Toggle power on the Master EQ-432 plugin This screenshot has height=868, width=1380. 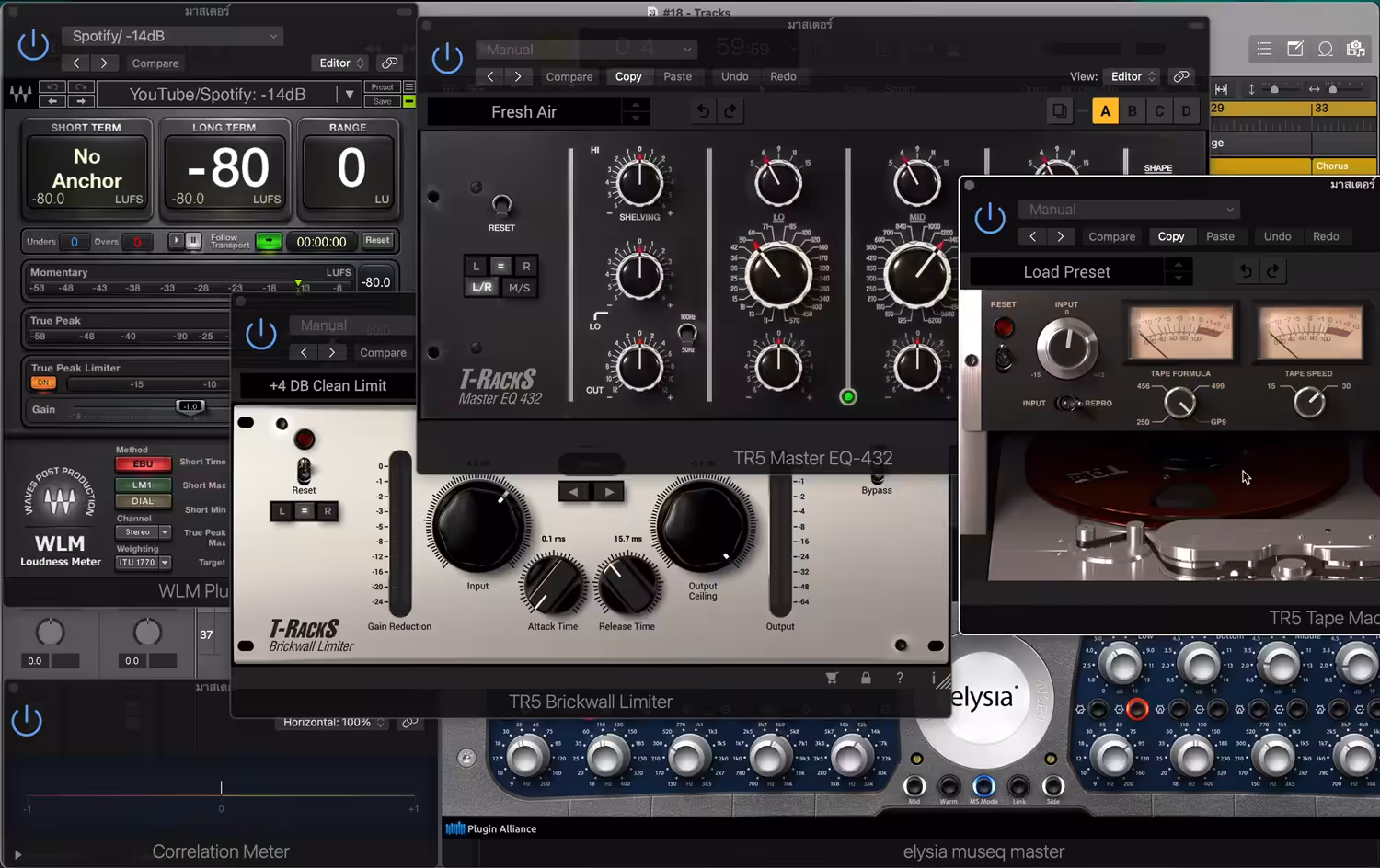click(x=447, y=59)
